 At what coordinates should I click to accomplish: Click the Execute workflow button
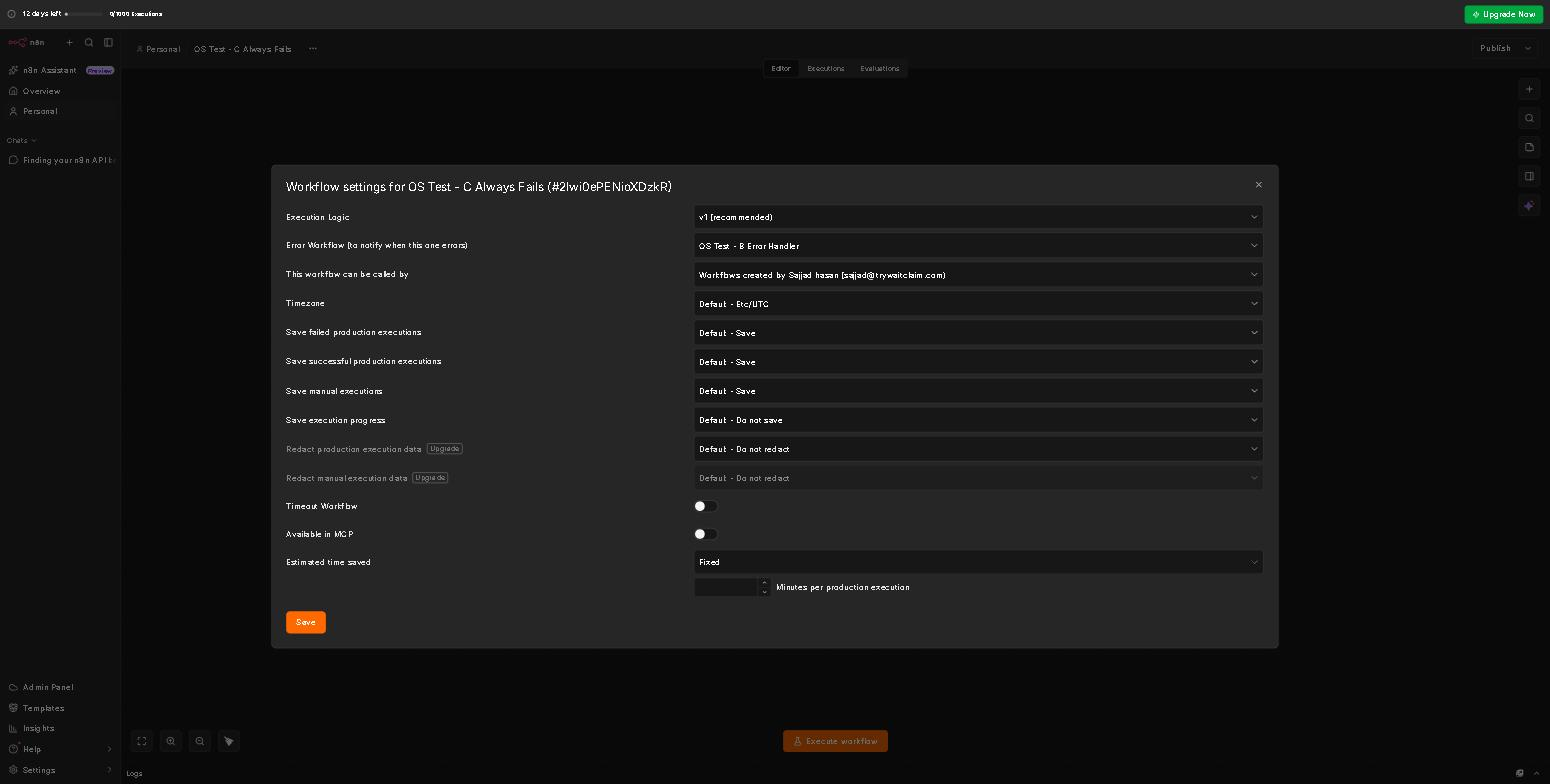click(835, 741)
